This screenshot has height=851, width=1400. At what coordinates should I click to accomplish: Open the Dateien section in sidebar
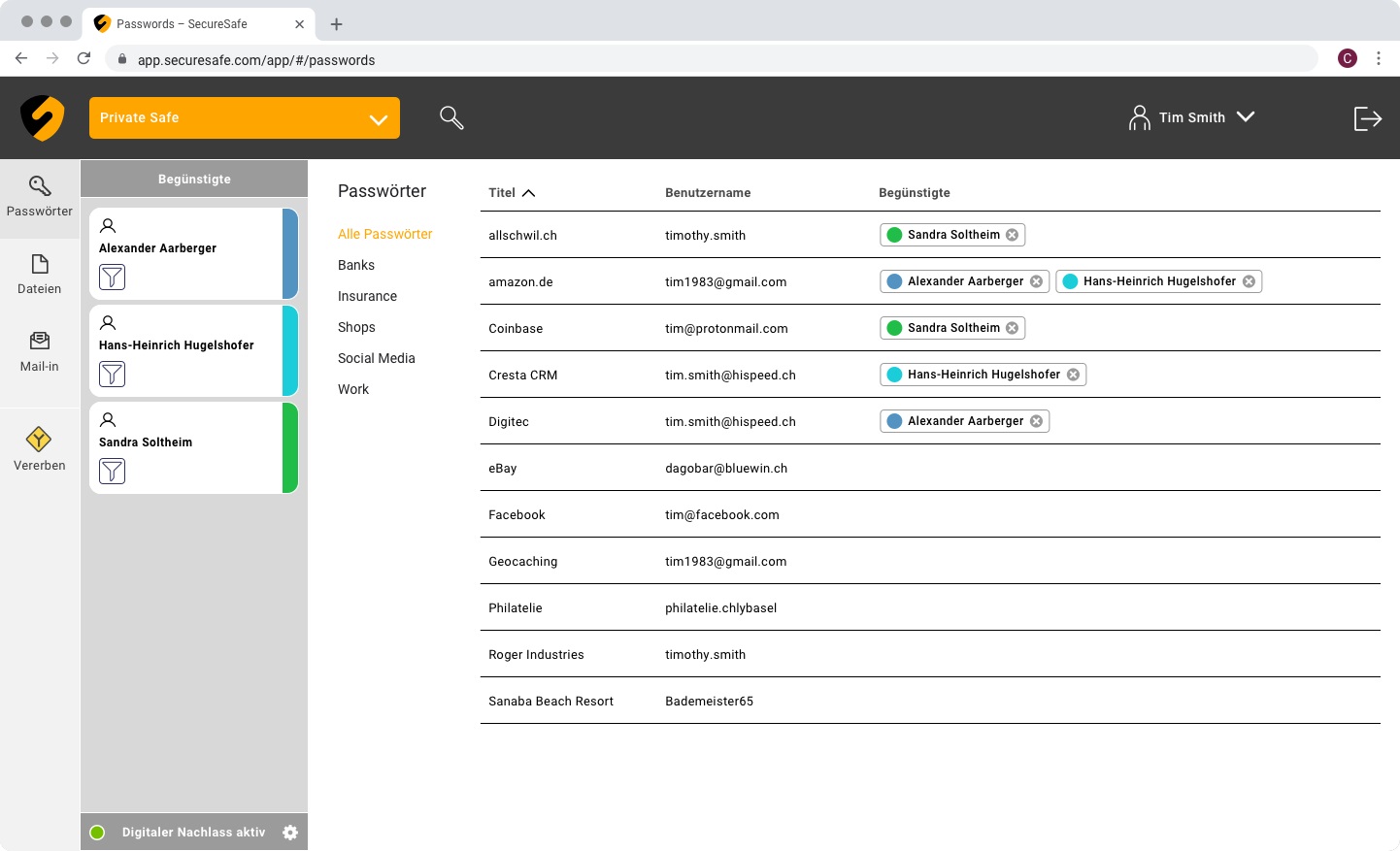pos(40,275)
